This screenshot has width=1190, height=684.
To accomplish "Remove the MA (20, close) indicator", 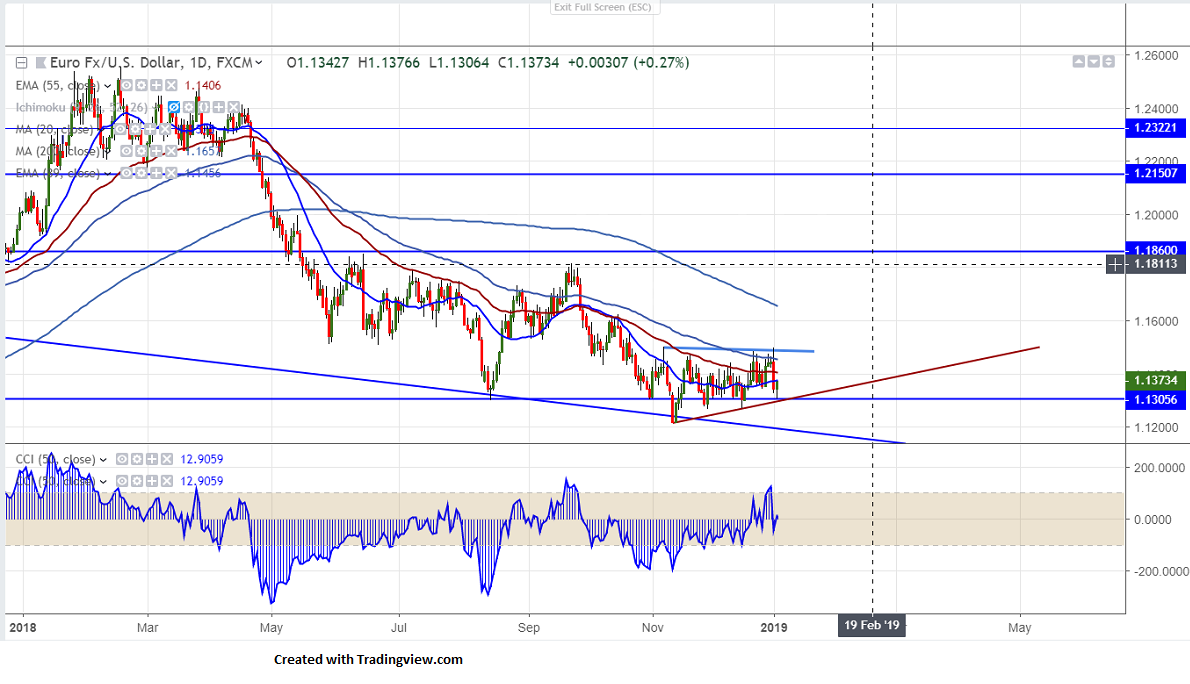I will [165, 129].
